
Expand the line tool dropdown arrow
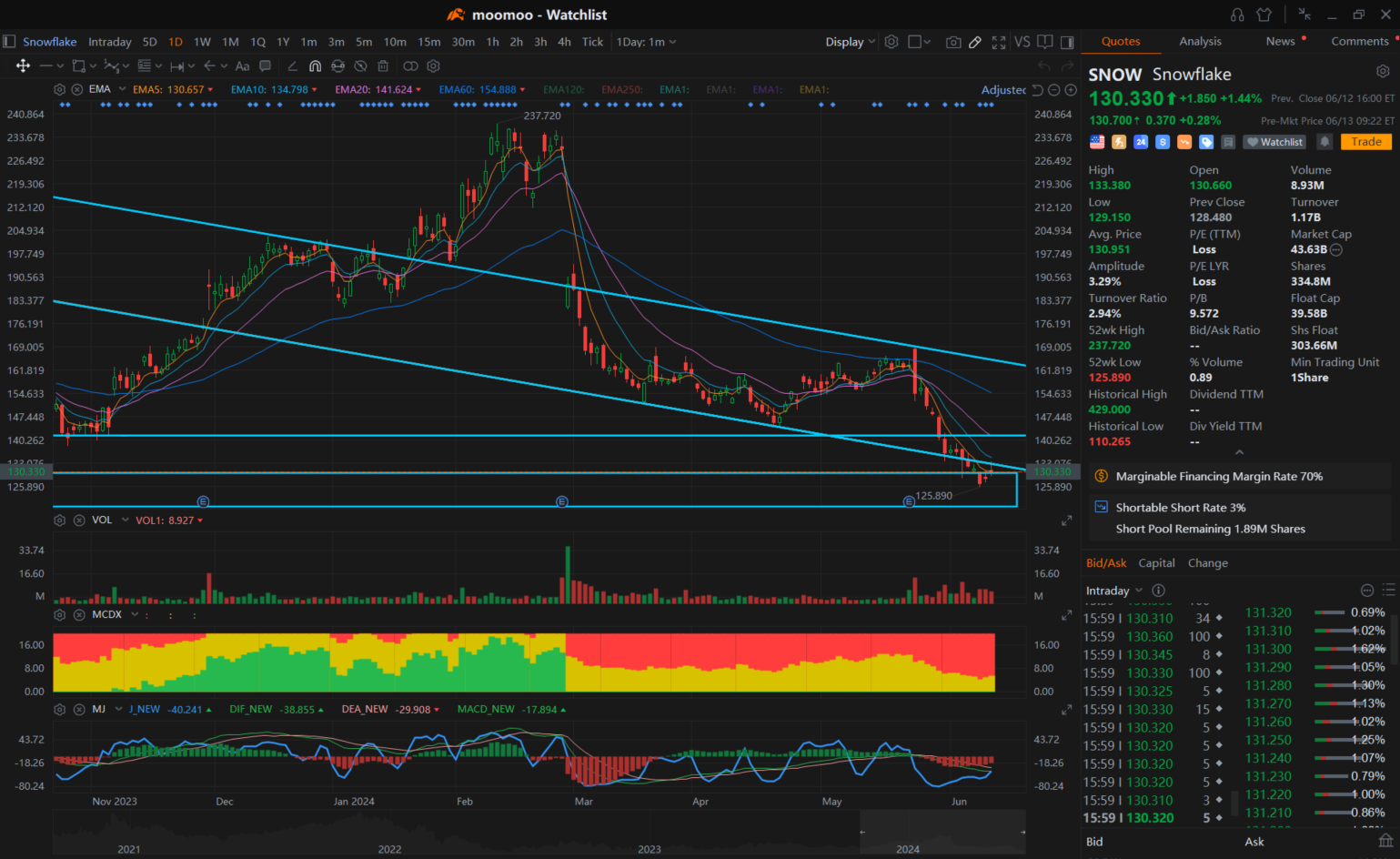pos(60,66)
